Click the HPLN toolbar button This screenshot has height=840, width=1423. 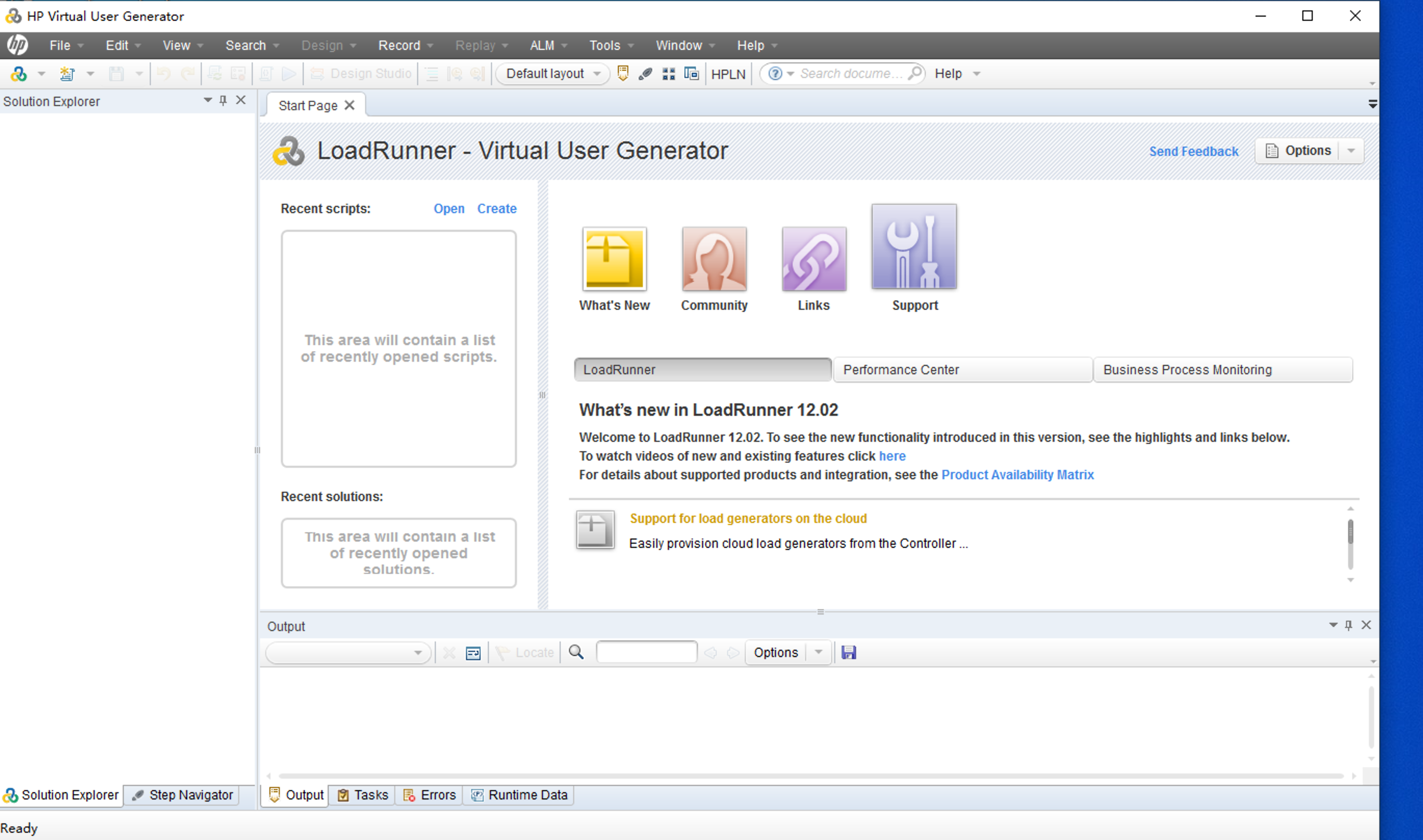(x=728, y=74)
